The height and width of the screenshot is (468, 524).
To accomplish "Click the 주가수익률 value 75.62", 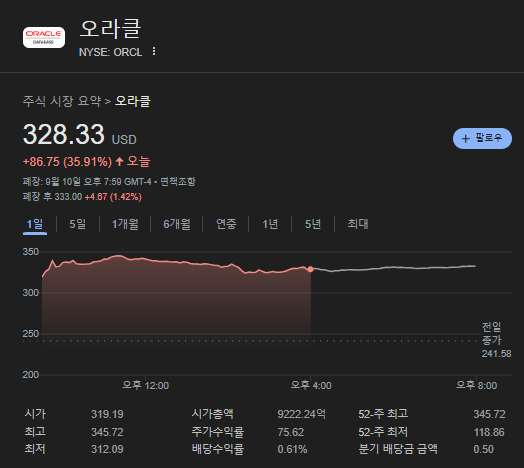I will point(291,432).
